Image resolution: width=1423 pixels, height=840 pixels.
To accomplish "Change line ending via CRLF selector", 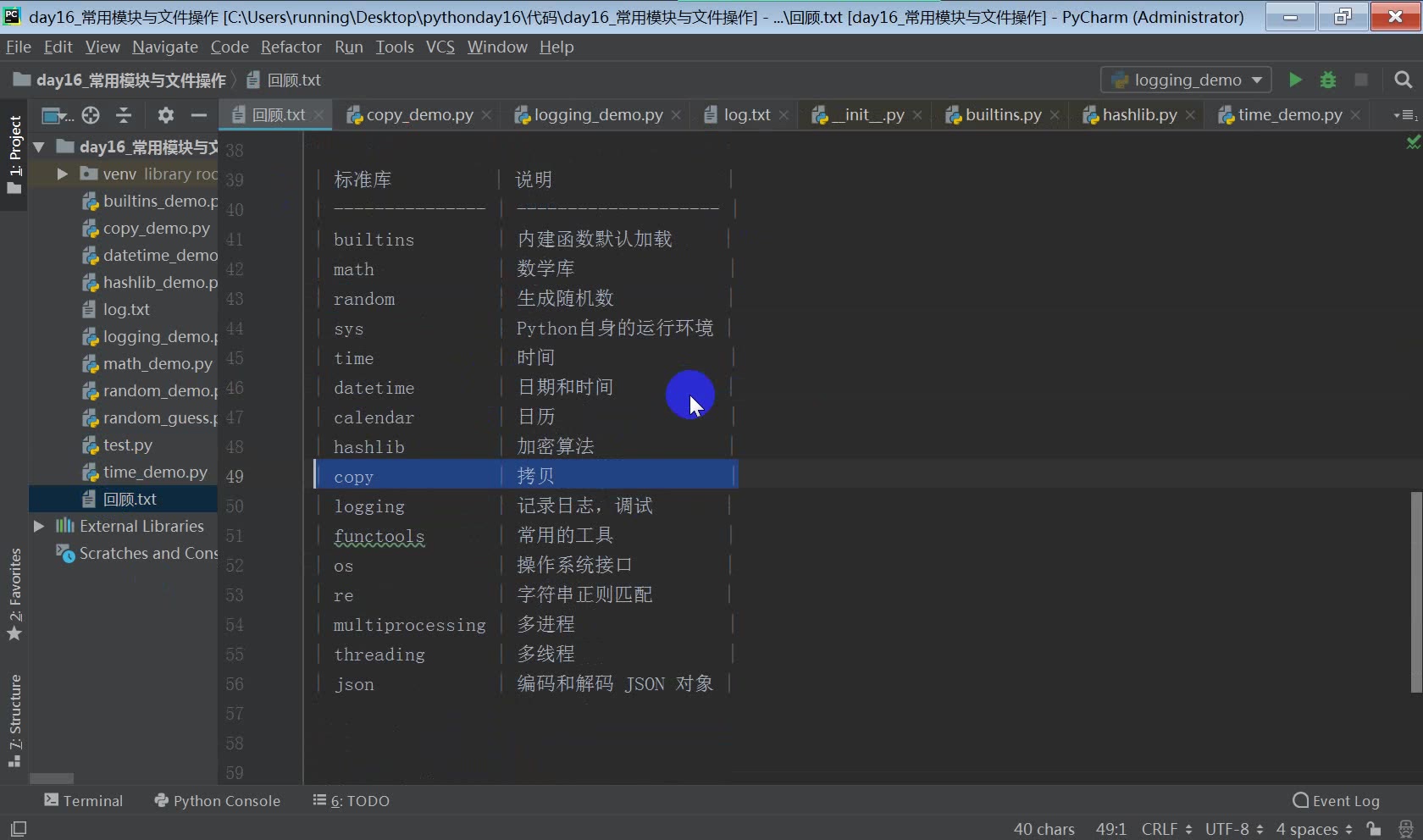I will coord(1165,828).
